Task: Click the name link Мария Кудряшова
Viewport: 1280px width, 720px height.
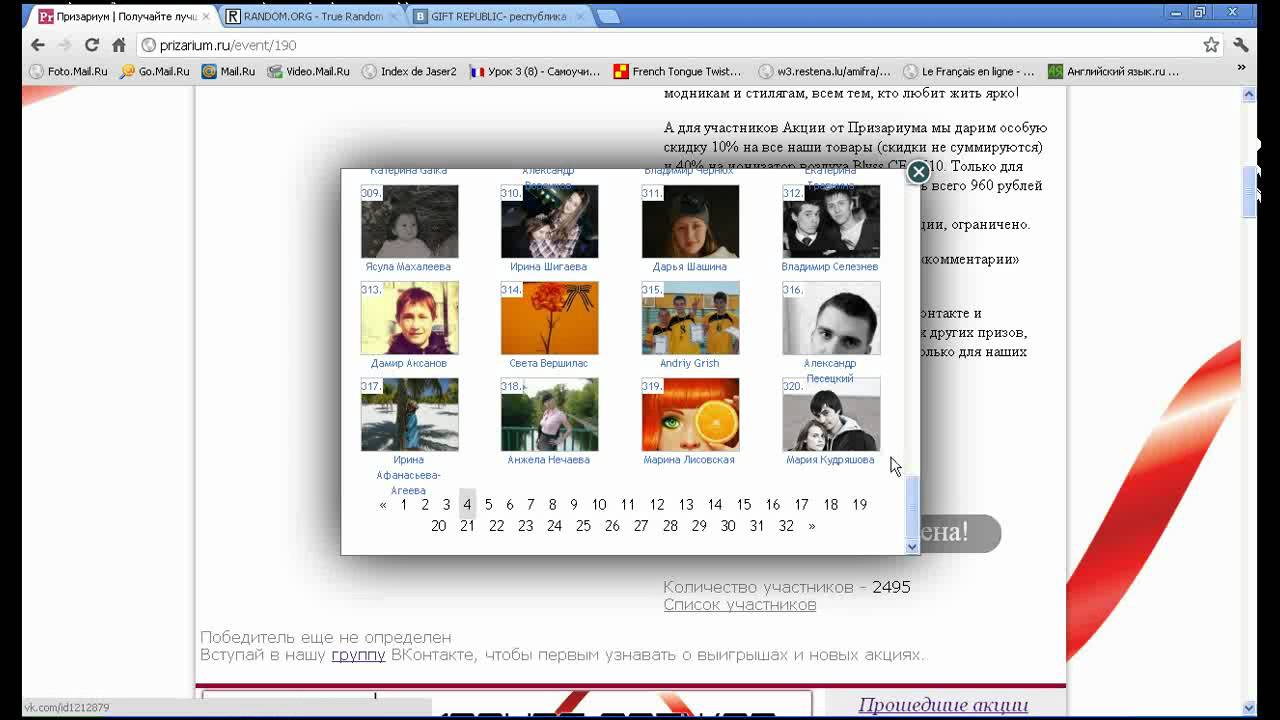Action: click(830, 460)
